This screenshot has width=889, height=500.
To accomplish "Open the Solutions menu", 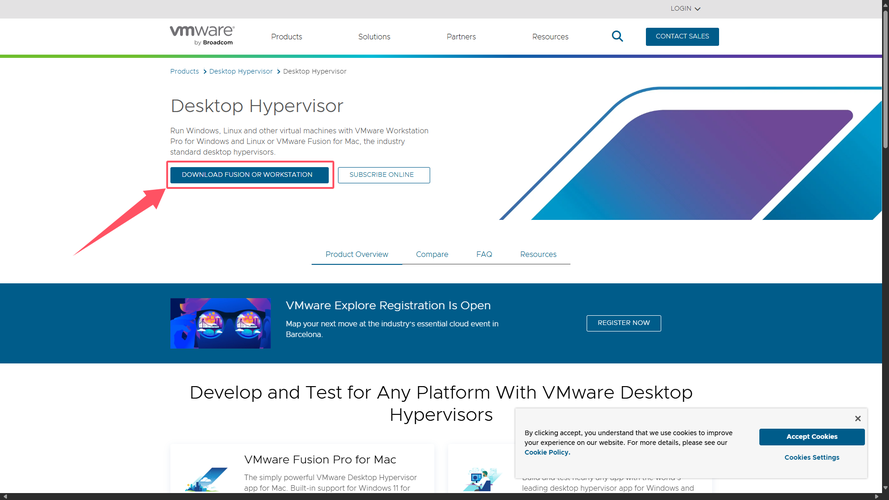I will [374, 37].
